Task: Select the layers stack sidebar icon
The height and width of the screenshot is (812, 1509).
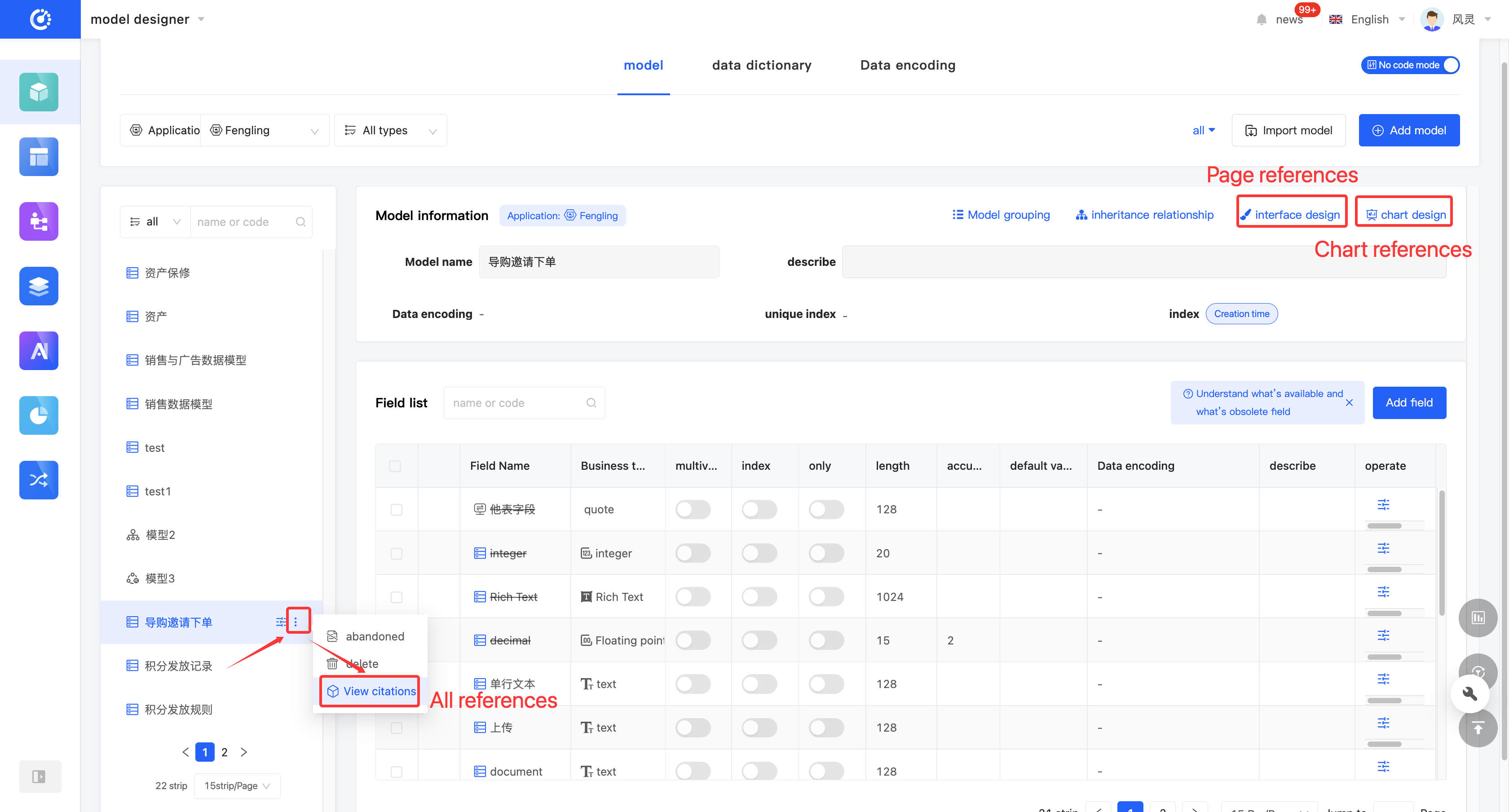Action: tap(39, 286)
